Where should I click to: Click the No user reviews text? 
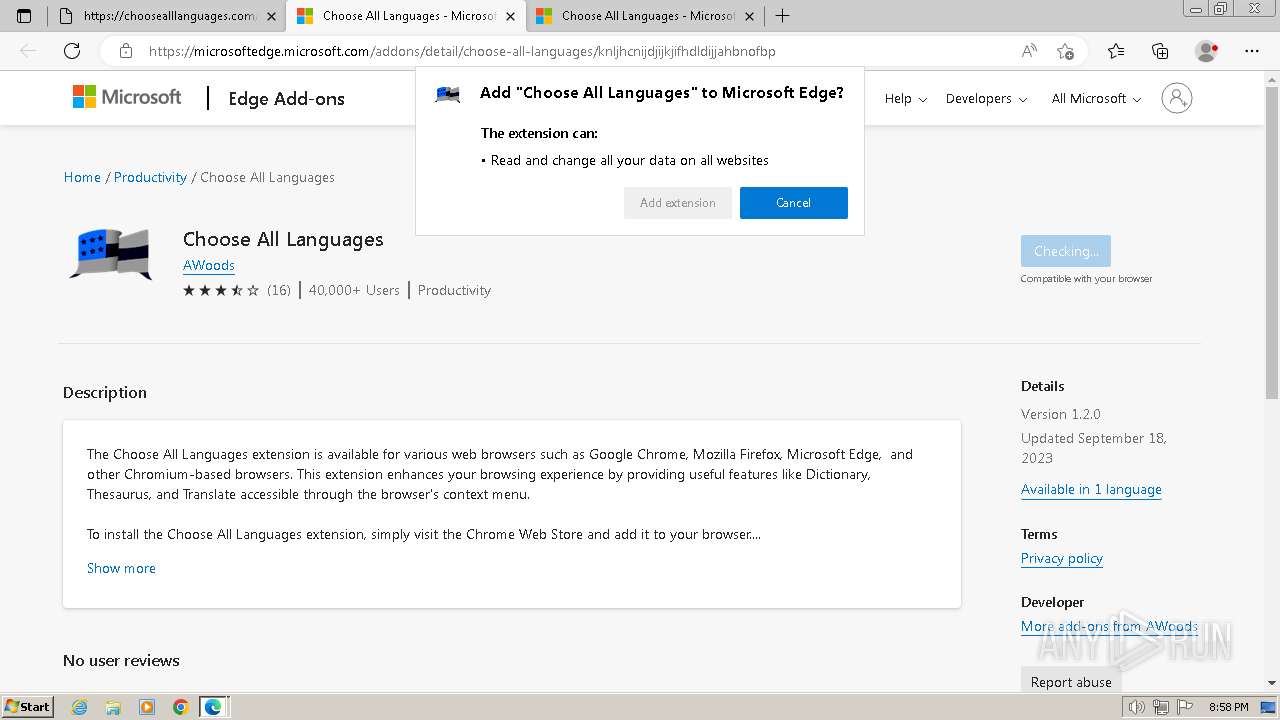(x=121, y=660)
